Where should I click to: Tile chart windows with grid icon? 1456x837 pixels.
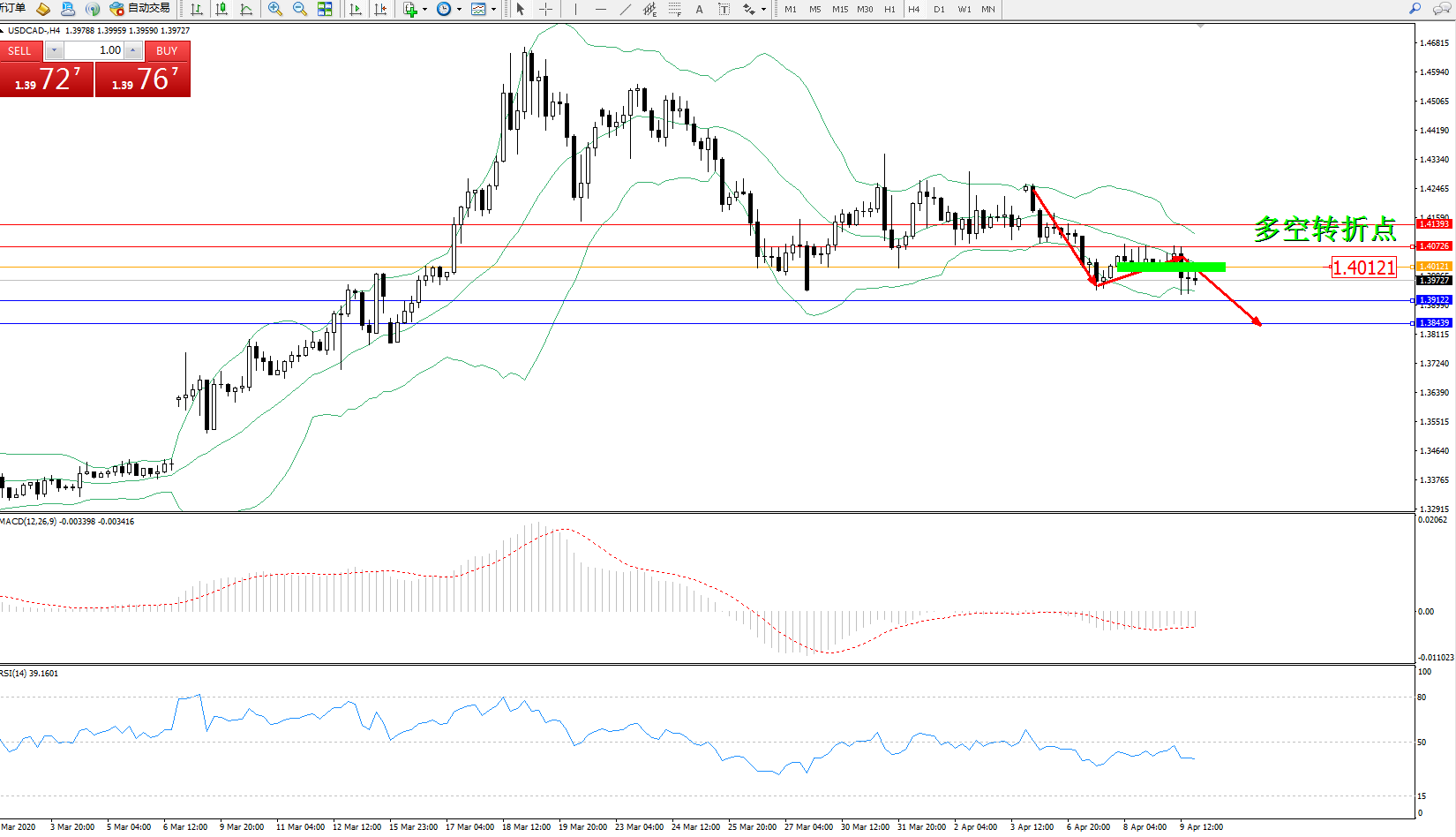click(325, 9)
